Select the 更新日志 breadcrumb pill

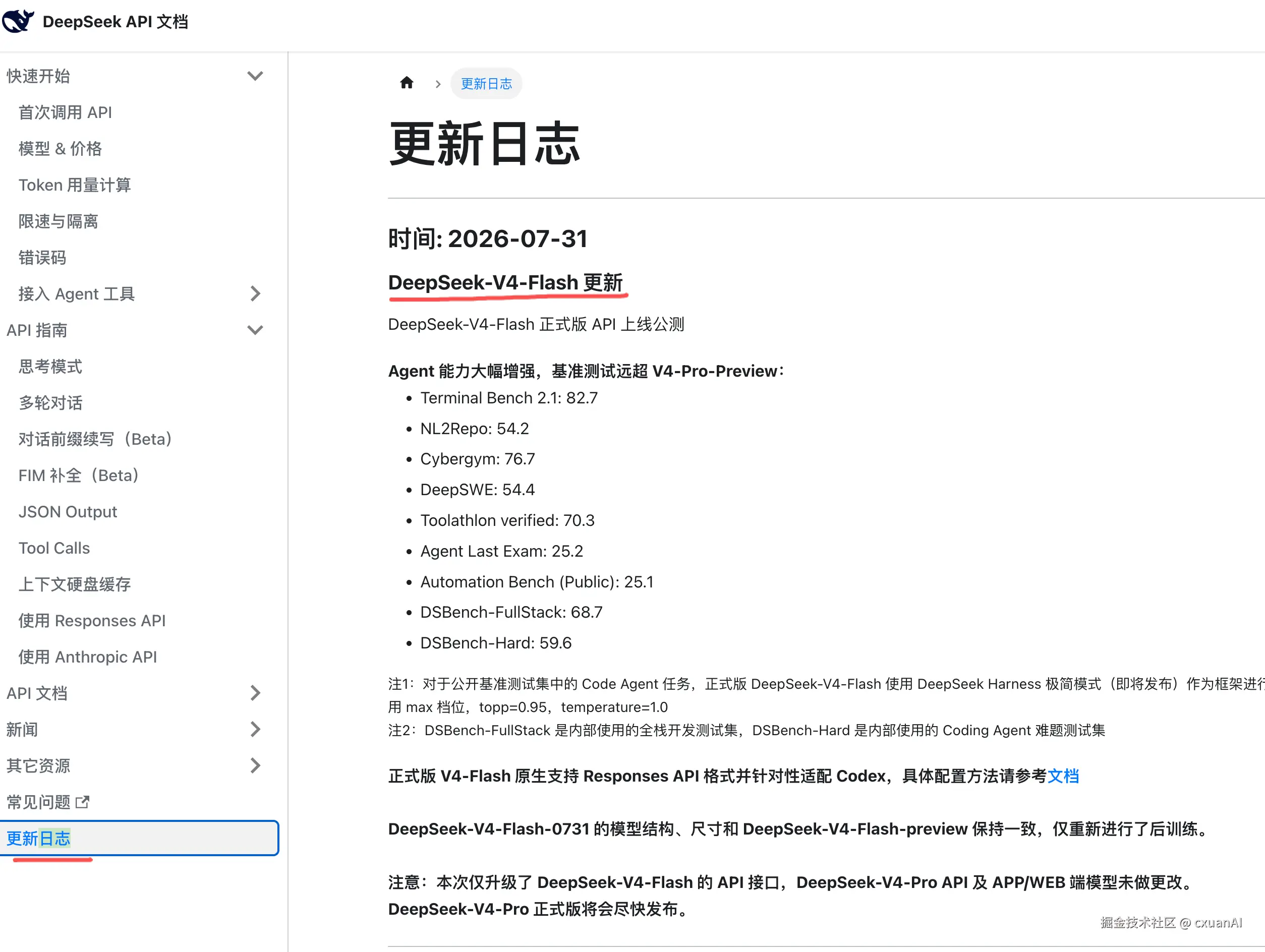click(486, 84)
